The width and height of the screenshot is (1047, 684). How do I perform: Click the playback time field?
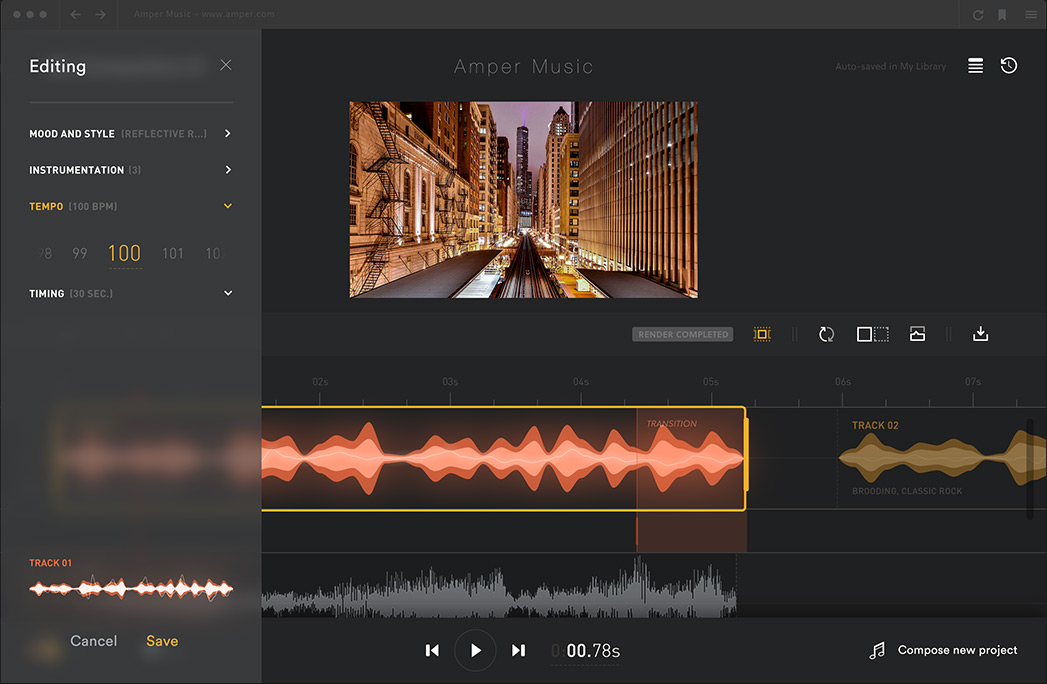(586, 651)
